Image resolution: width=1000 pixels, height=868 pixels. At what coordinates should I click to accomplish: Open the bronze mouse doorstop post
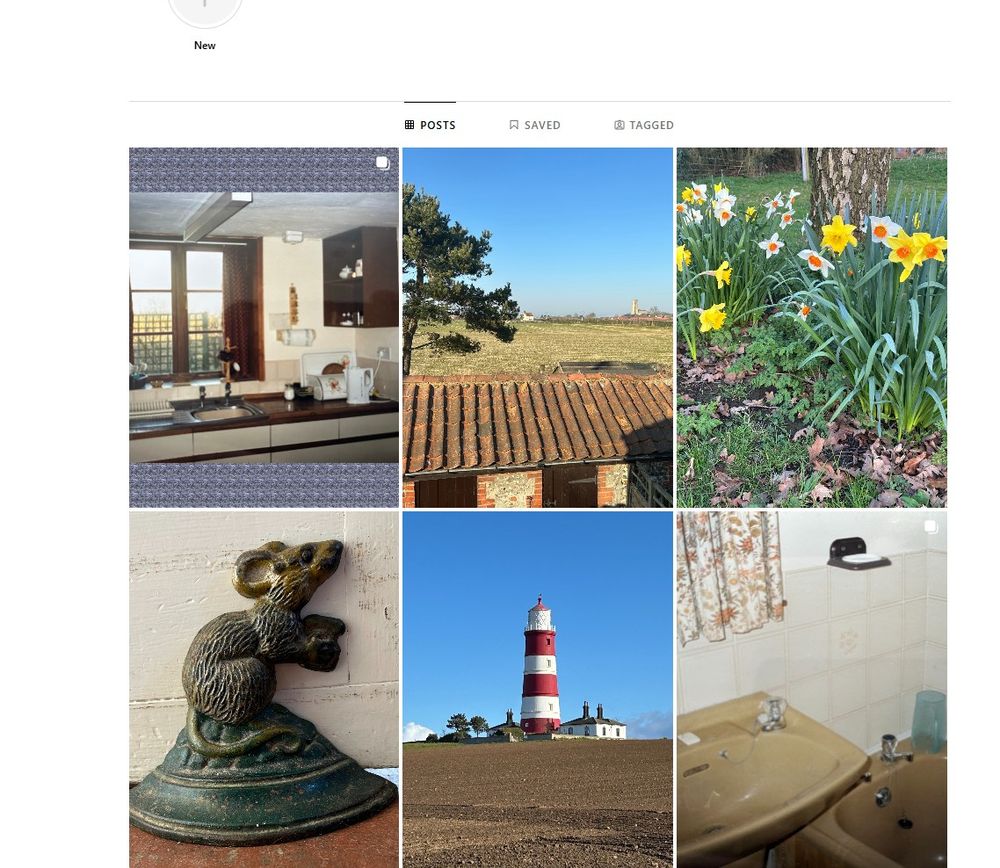(264, 689)
